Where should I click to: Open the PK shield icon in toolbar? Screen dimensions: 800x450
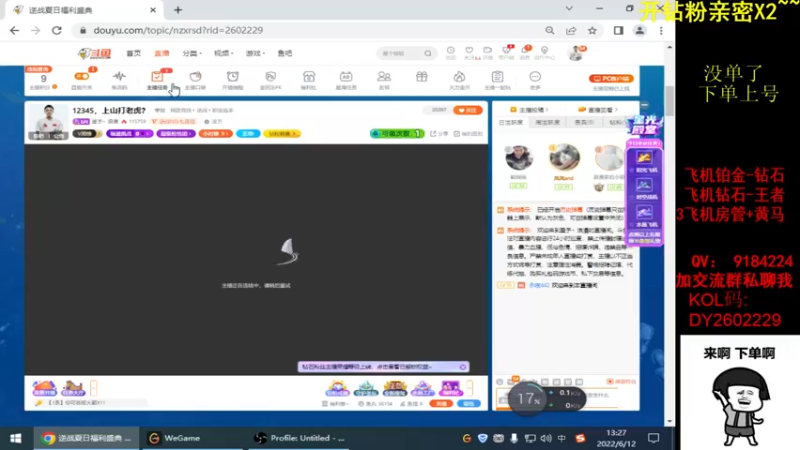coord(270,77)
